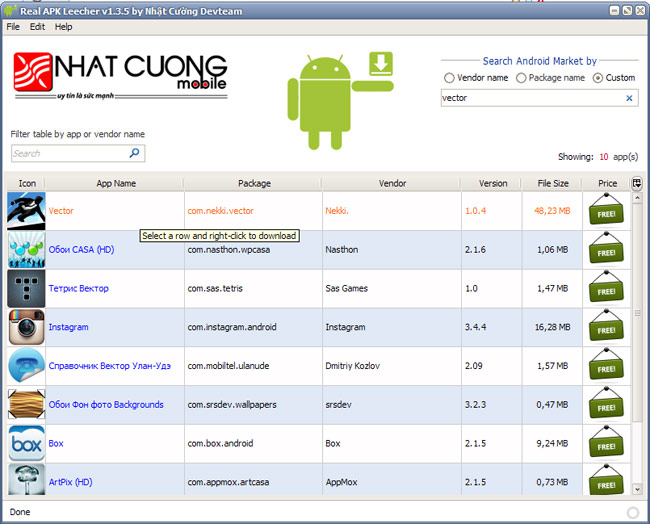Screen dimensions: 650x524
Task: Select the Vendor name radio button
Action: 449,78
